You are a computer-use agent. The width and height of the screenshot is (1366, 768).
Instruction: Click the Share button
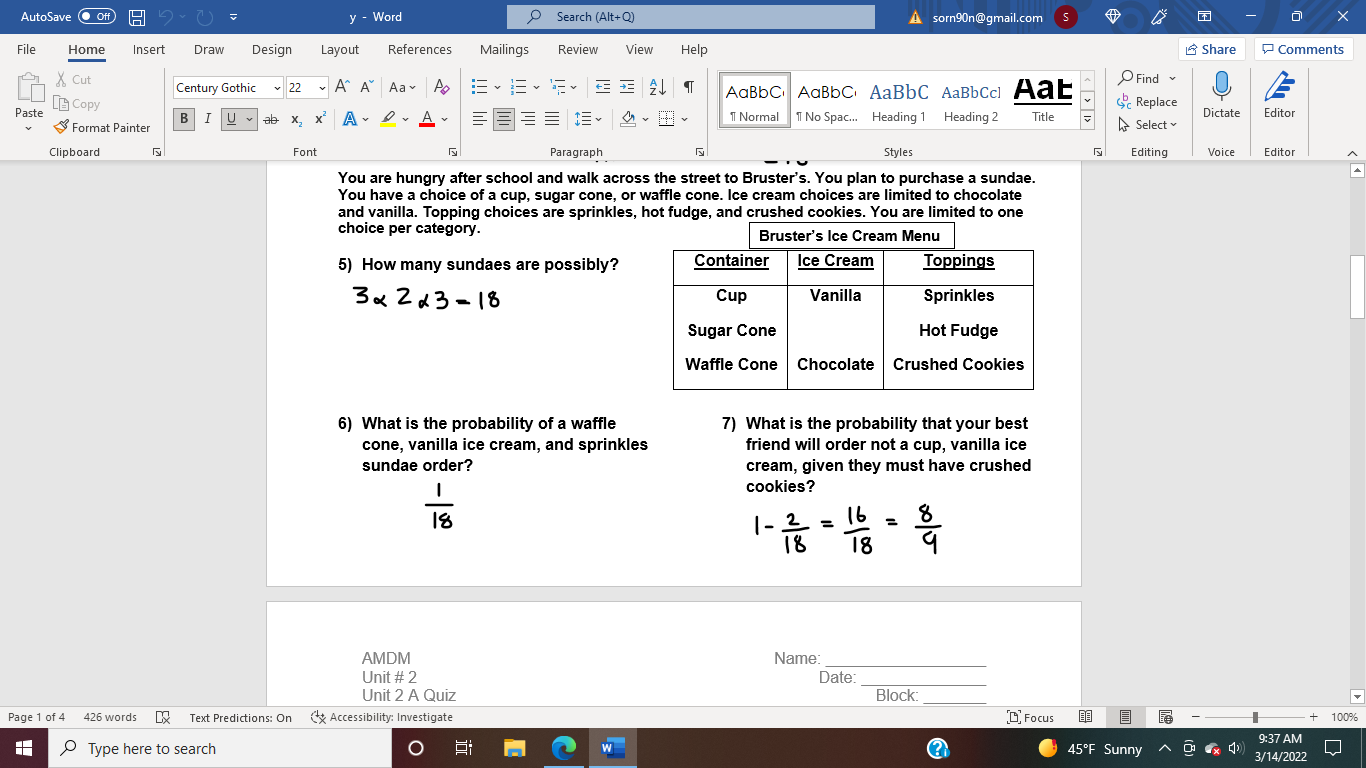click(x=1210, y=48)
